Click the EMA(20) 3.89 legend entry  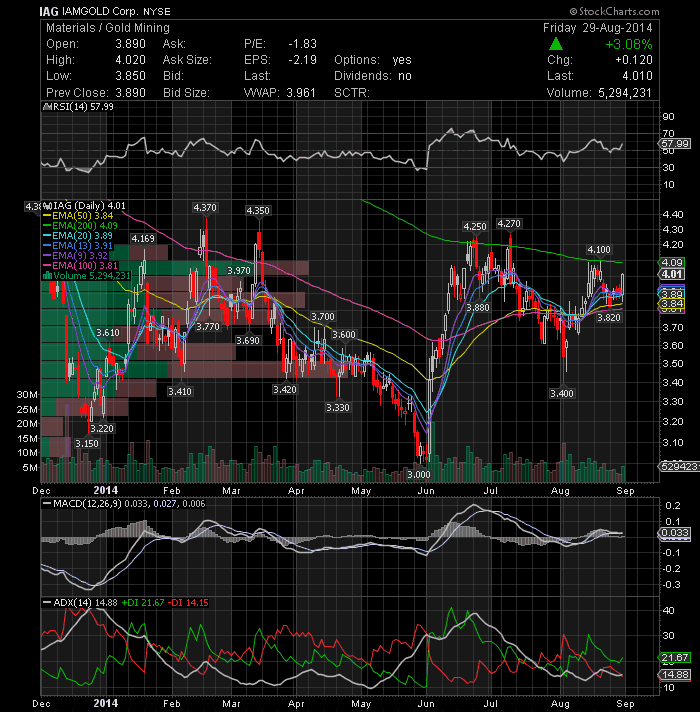[x=83, y=236]
